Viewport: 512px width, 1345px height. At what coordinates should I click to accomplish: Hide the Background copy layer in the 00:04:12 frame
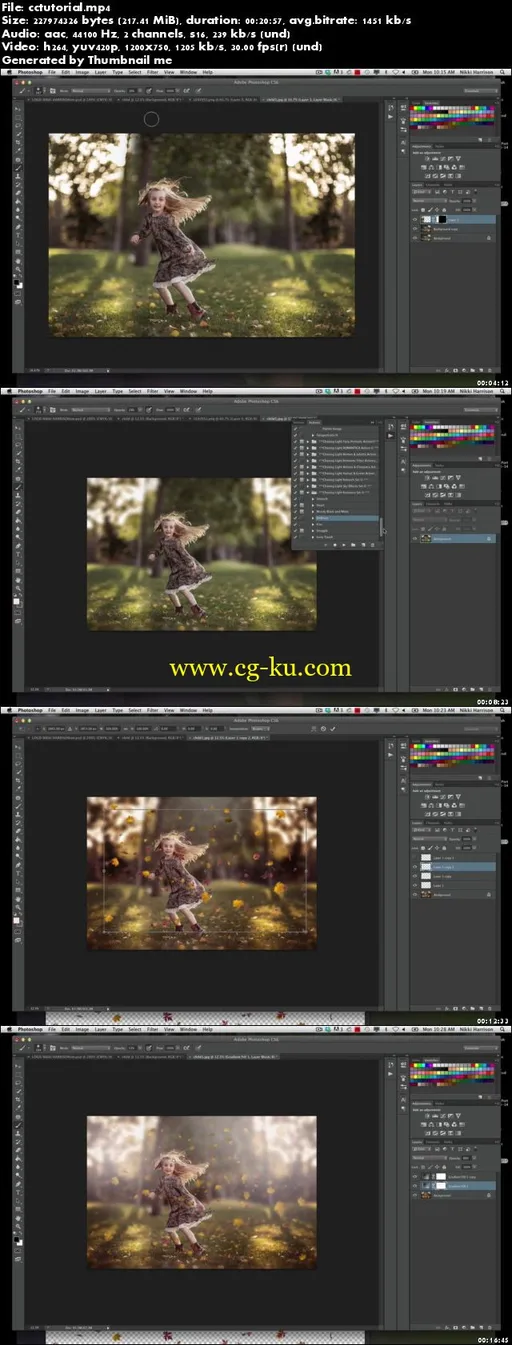pos(415,229)
